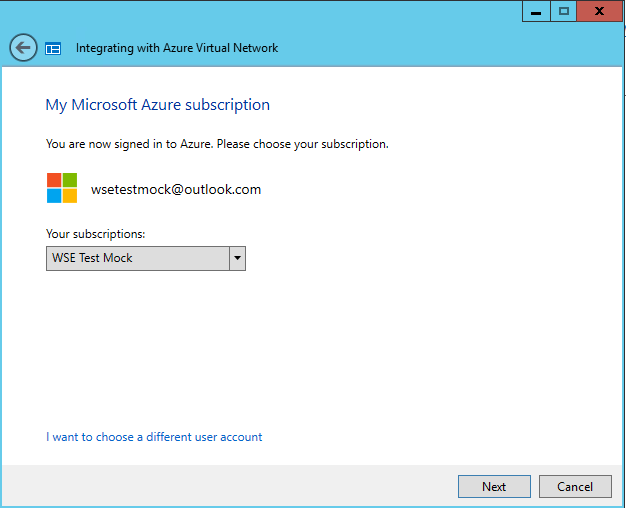
Task: Click the wizard window icon beside the title
Action: pos(53,49)
